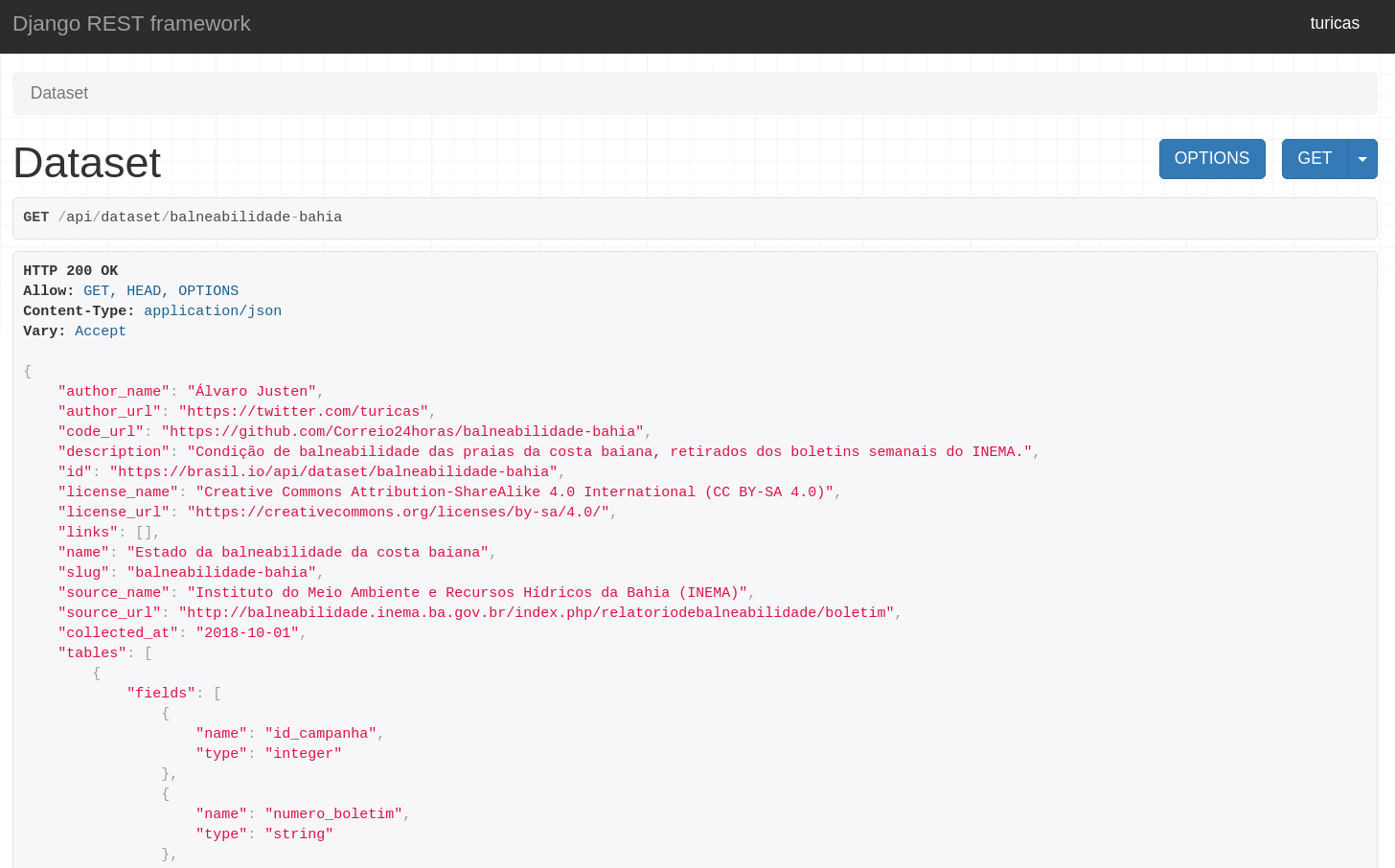Viewport: 1395px width, 868px height.
Task: Click the HTTP 200 OK status line
Action: [71, 271]
